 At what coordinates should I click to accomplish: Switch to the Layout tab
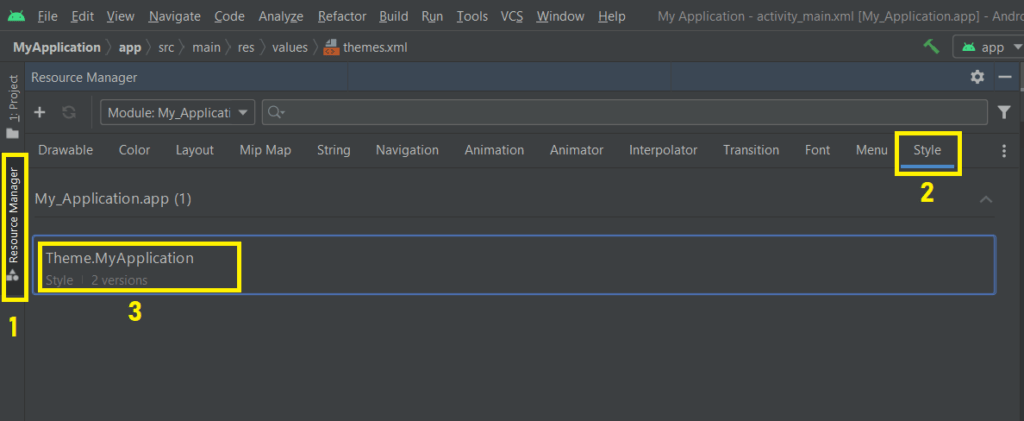tap(195, 150)
